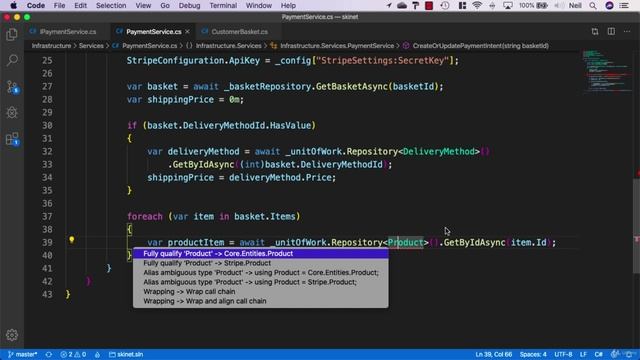Click line number 37 in gutter
Viewport: 640px width, 360px height.
[47, 216]
